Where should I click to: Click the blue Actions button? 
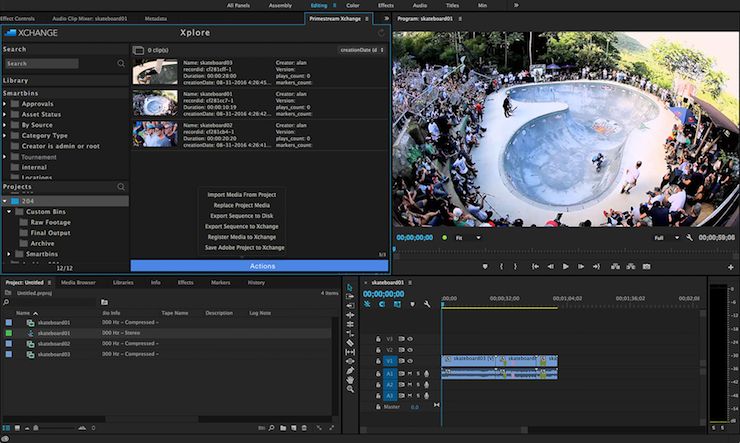[260, 266]
